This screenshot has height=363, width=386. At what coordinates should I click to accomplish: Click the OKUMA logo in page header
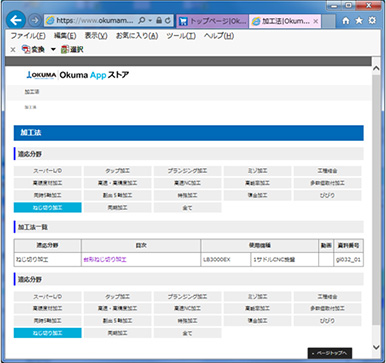click(41, 75)
